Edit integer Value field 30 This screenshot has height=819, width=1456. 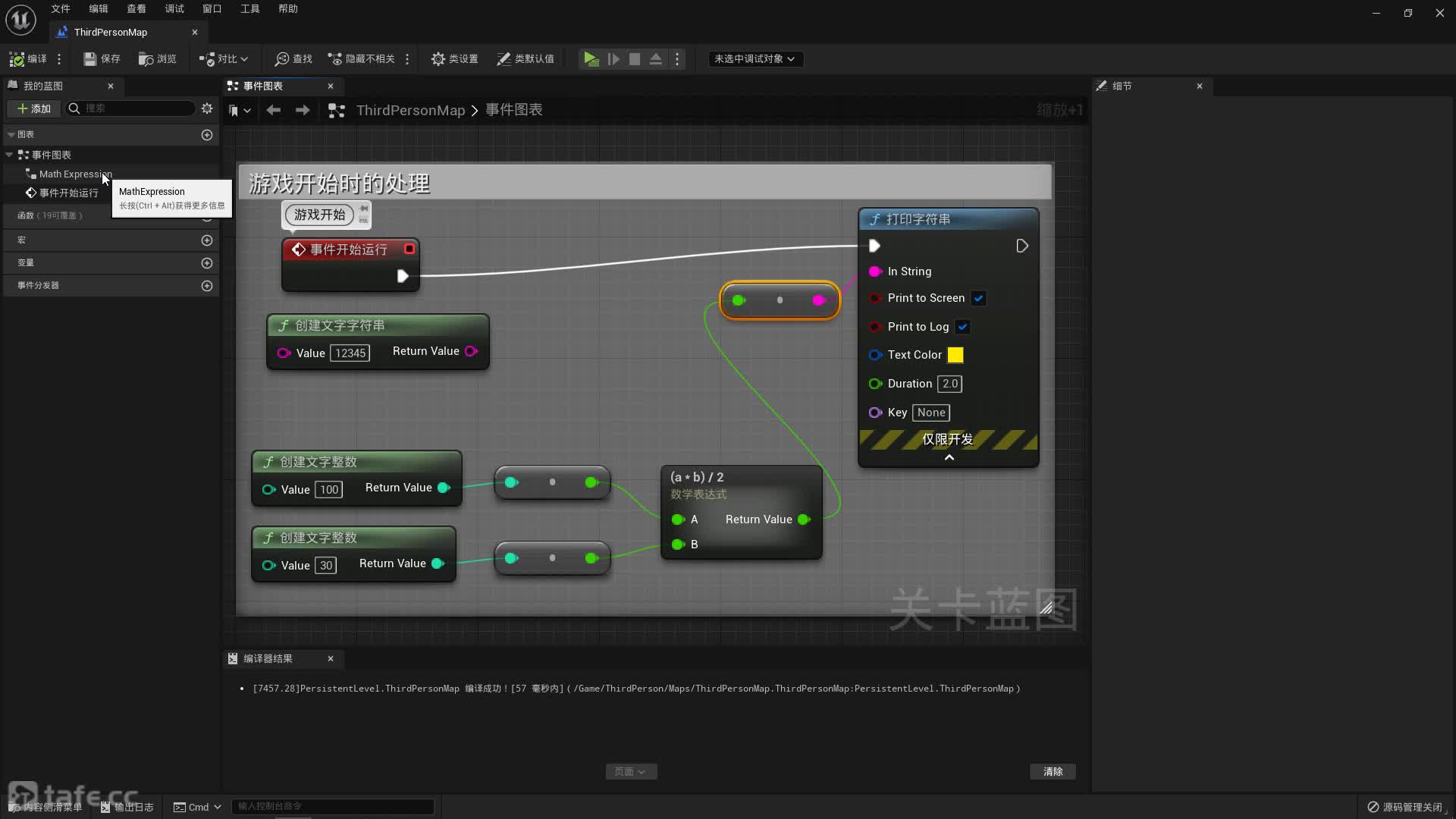click(x=325, y=566)
